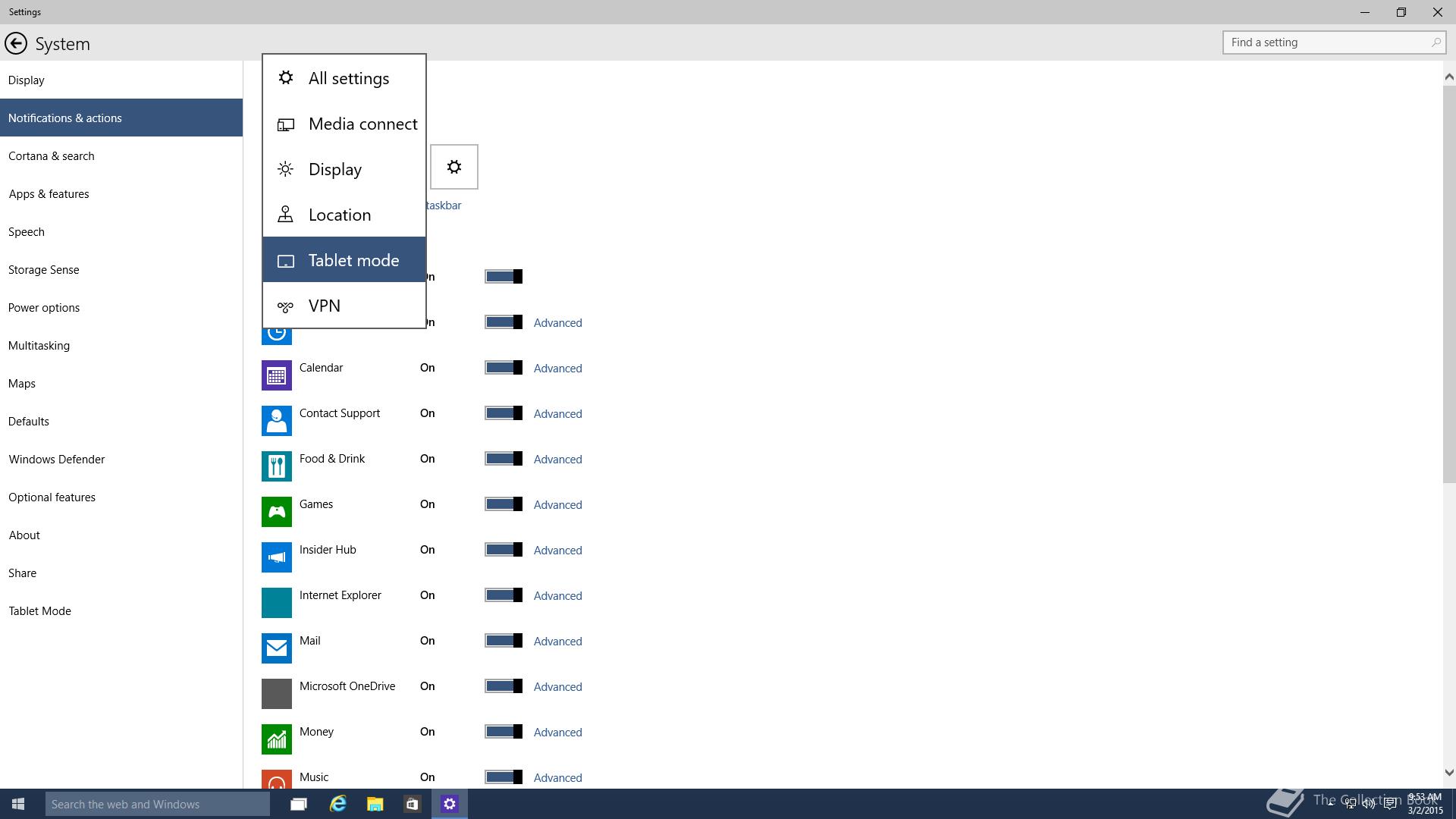Click the scrollbar up arrow
Screen dimensions: 1456x819
coord(1449,77)
